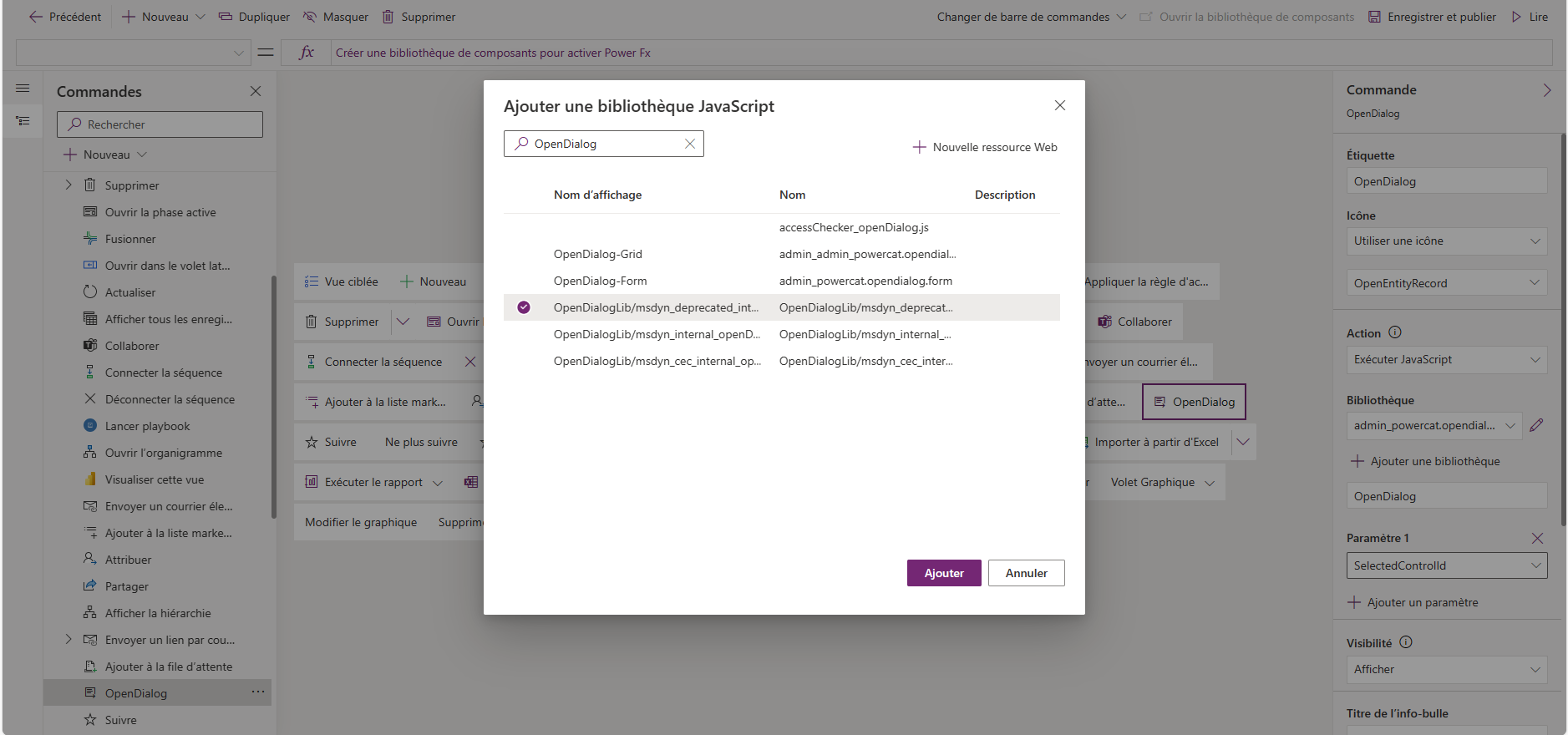The width and height of the screenshot is (1568, 735).
Task: Click Nouvelle ressource Web link
Action: 985,147
